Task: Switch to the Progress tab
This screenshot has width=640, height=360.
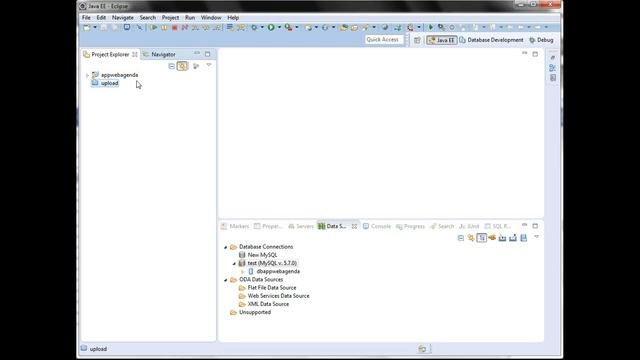Action: pyautogui.click(x=410, y=226)
